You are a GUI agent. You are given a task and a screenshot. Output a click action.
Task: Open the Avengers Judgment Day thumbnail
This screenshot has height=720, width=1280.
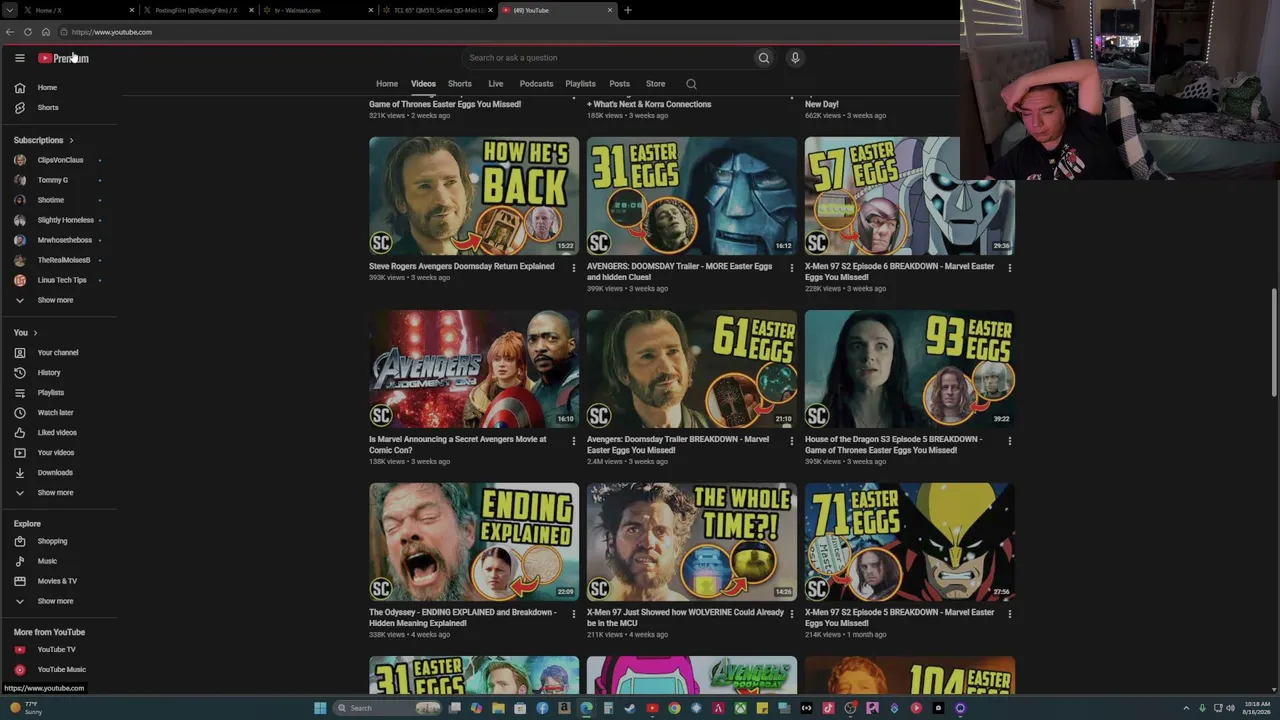click(x=474, y=369)
